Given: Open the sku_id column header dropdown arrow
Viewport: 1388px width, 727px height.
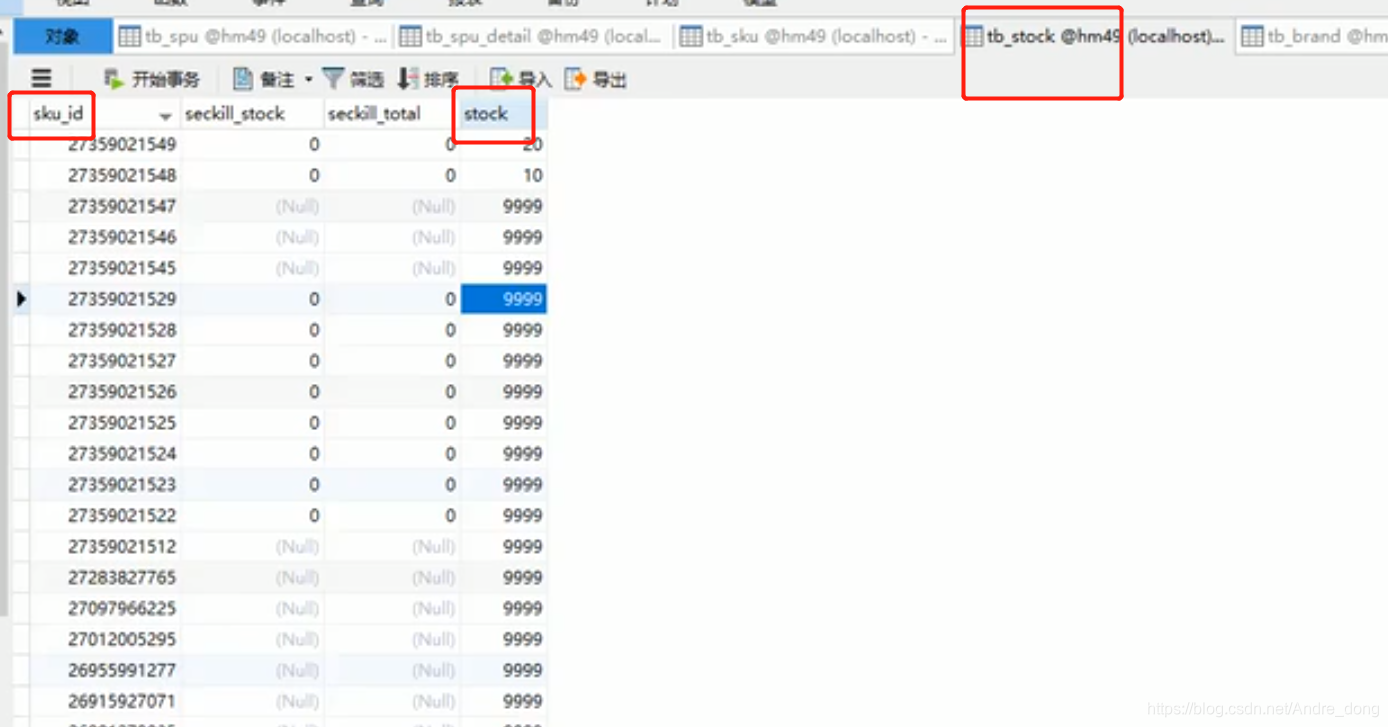Looking at the screenshot, I should [x=166, y=116].
